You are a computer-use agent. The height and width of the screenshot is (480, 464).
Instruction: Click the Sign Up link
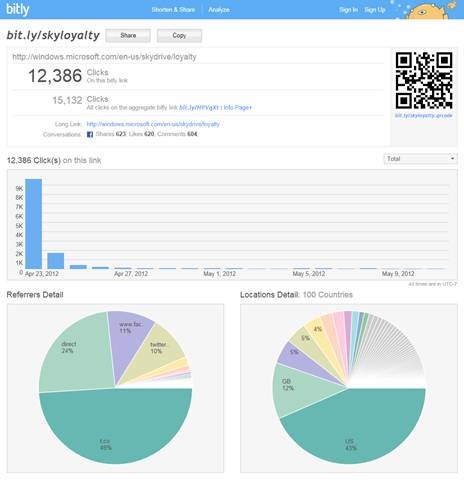coord(375,10)
